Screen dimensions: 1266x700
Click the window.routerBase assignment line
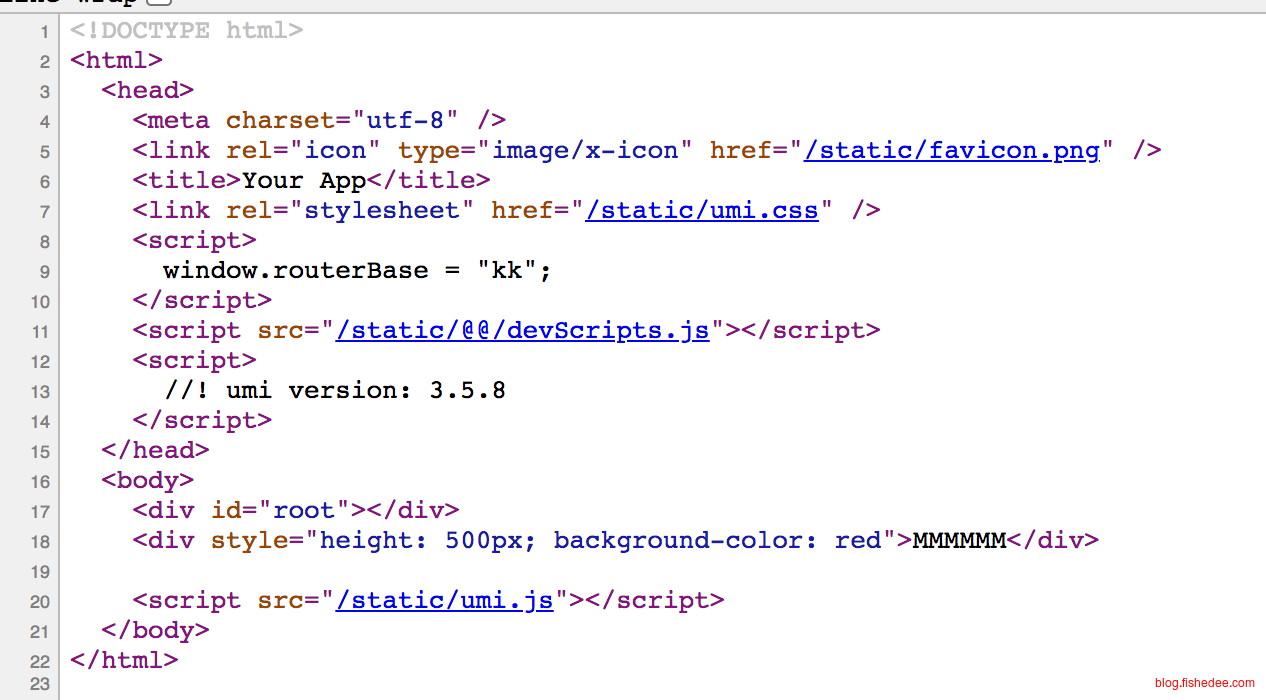[x=357, y=271]
